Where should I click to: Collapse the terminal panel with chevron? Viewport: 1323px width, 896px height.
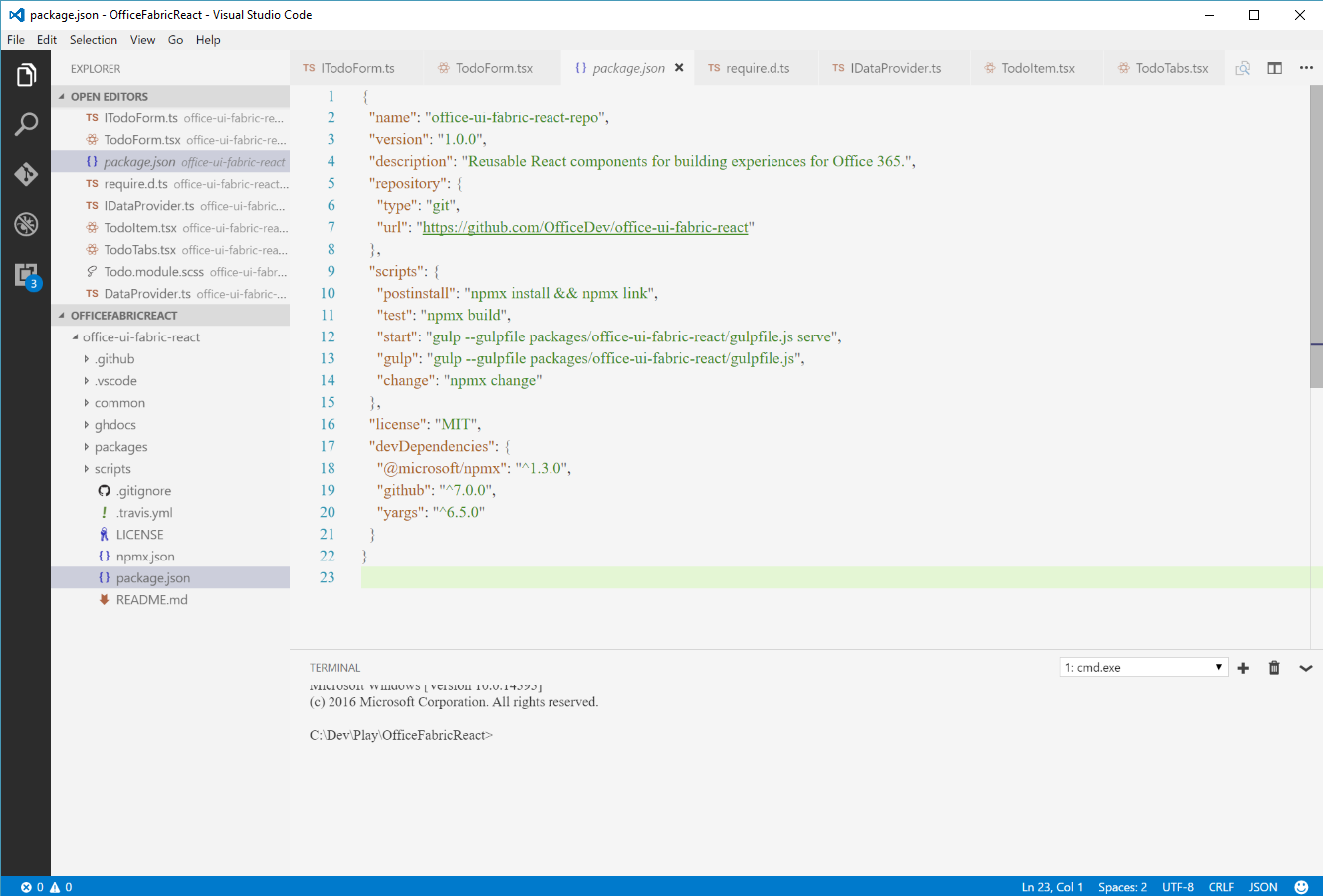[x=1306, y=668]
